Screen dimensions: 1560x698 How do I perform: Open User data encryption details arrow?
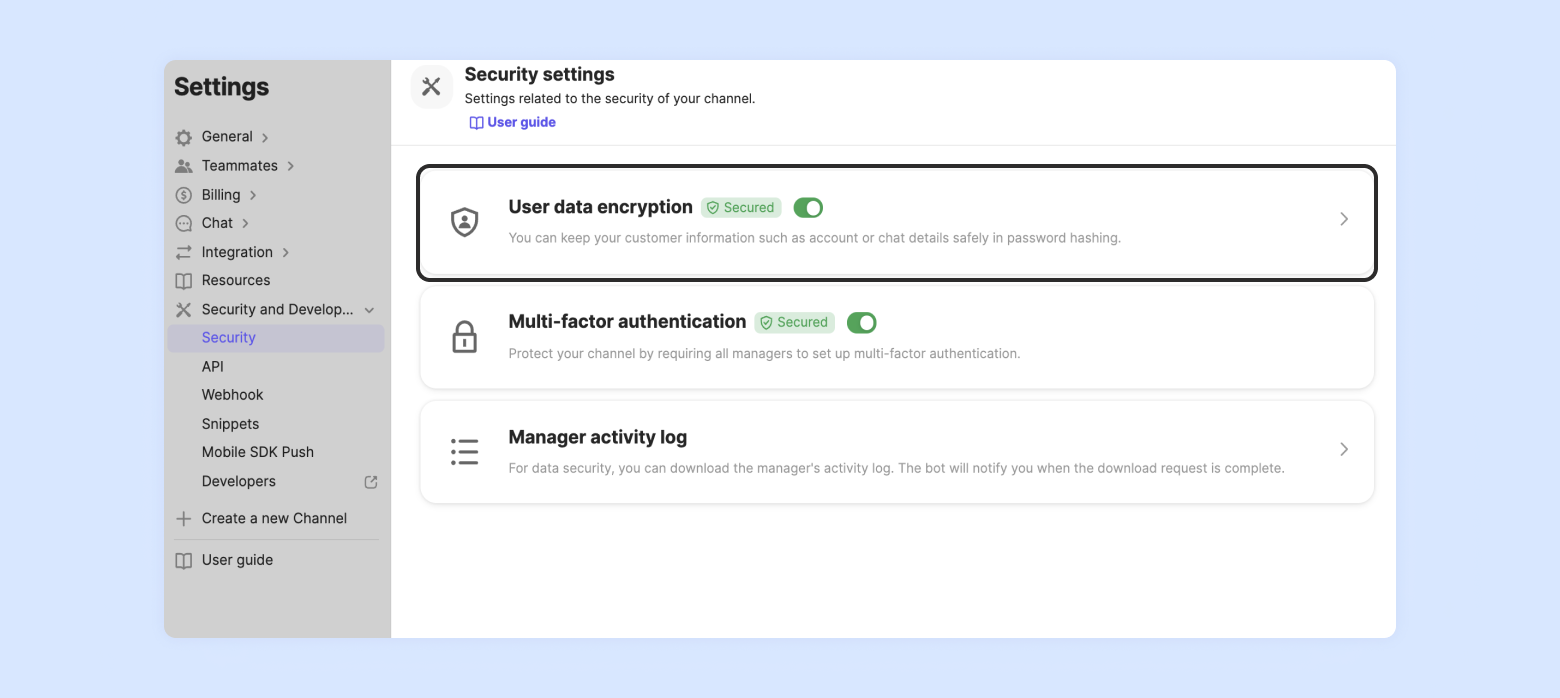click(1344, 219)
